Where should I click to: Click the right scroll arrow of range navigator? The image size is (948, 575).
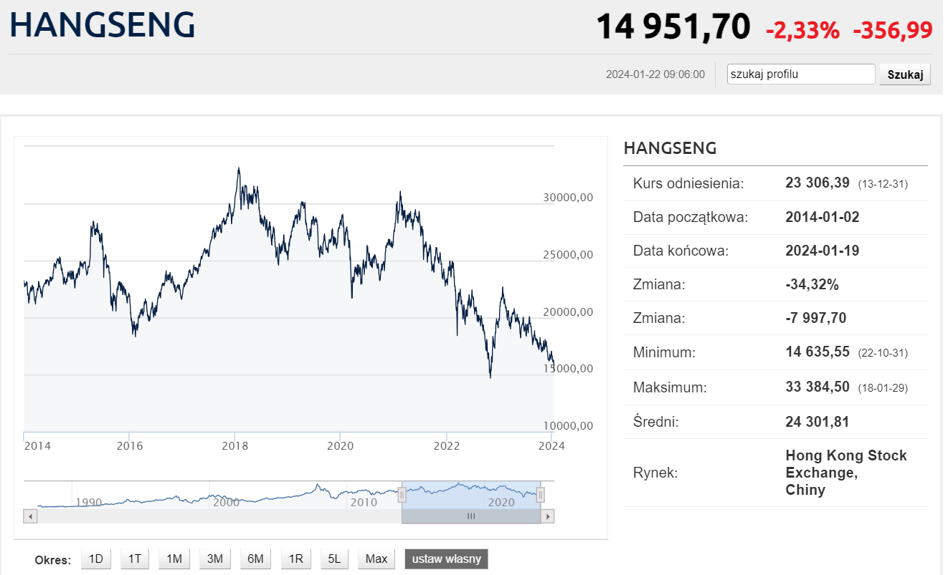coord(548,516)
